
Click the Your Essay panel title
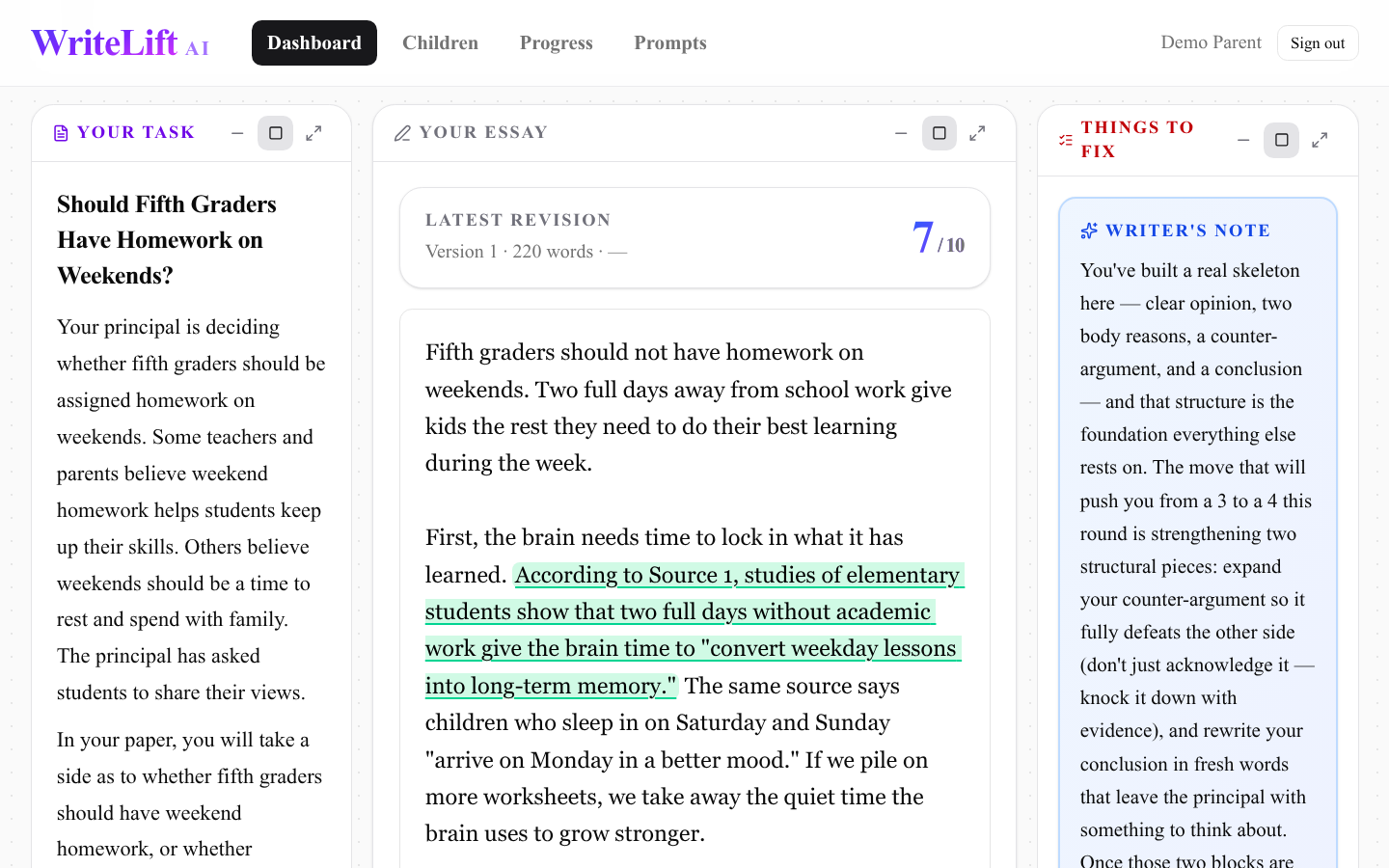tap(483, 133)
